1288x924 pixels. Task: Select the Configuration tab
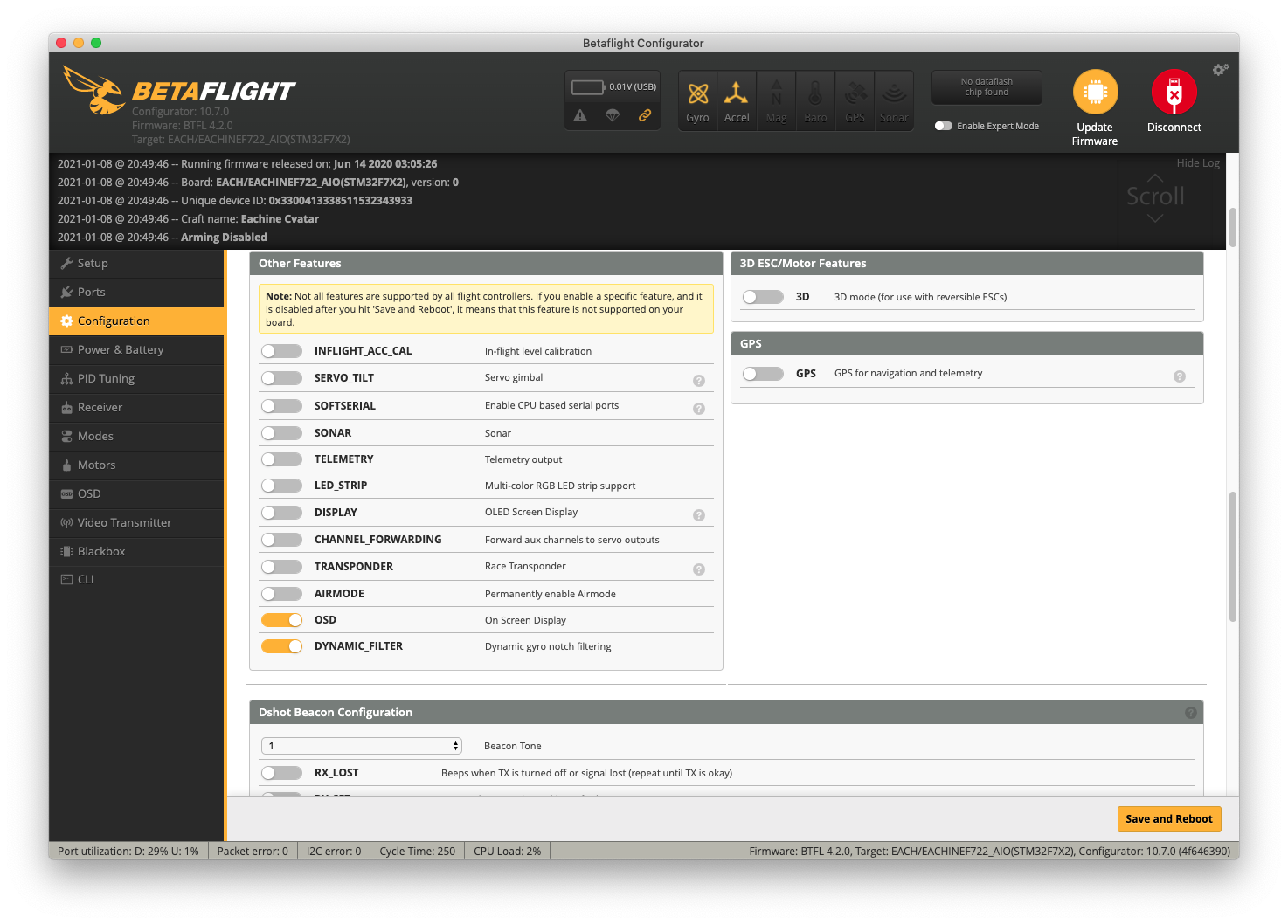tap(136, 321)
